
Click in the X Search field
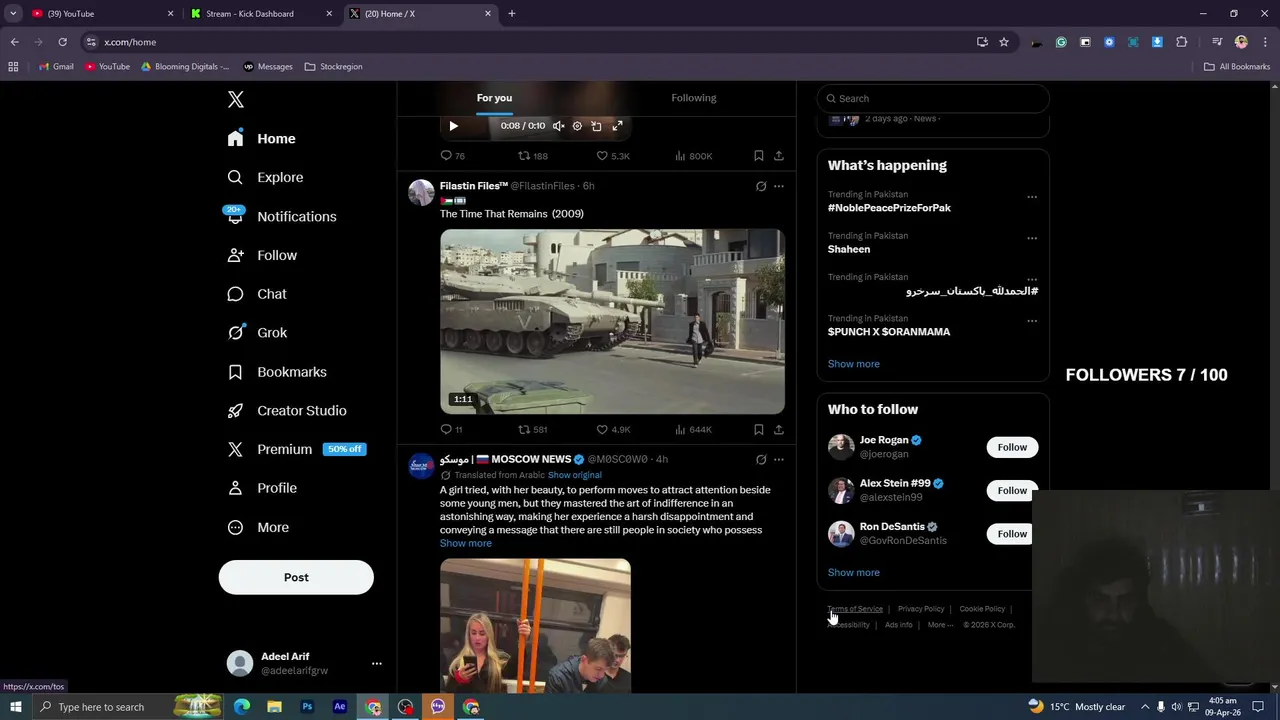(933, 98)
